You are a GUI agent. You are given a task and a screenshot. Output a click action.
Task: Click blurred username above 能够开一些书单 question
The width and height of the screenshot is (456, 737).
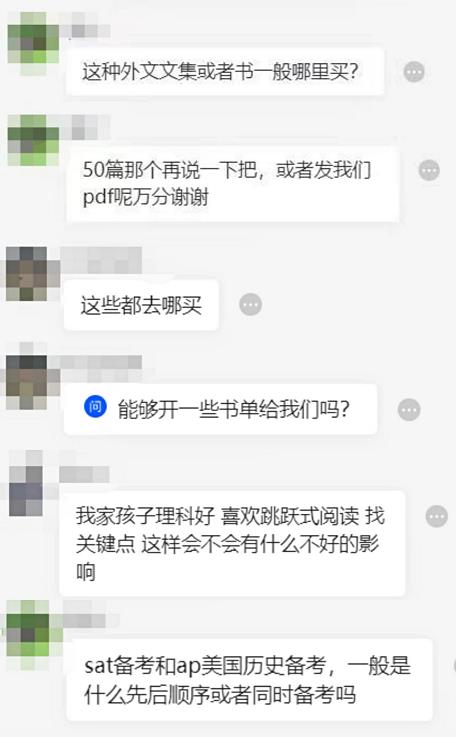pos(101,367)
